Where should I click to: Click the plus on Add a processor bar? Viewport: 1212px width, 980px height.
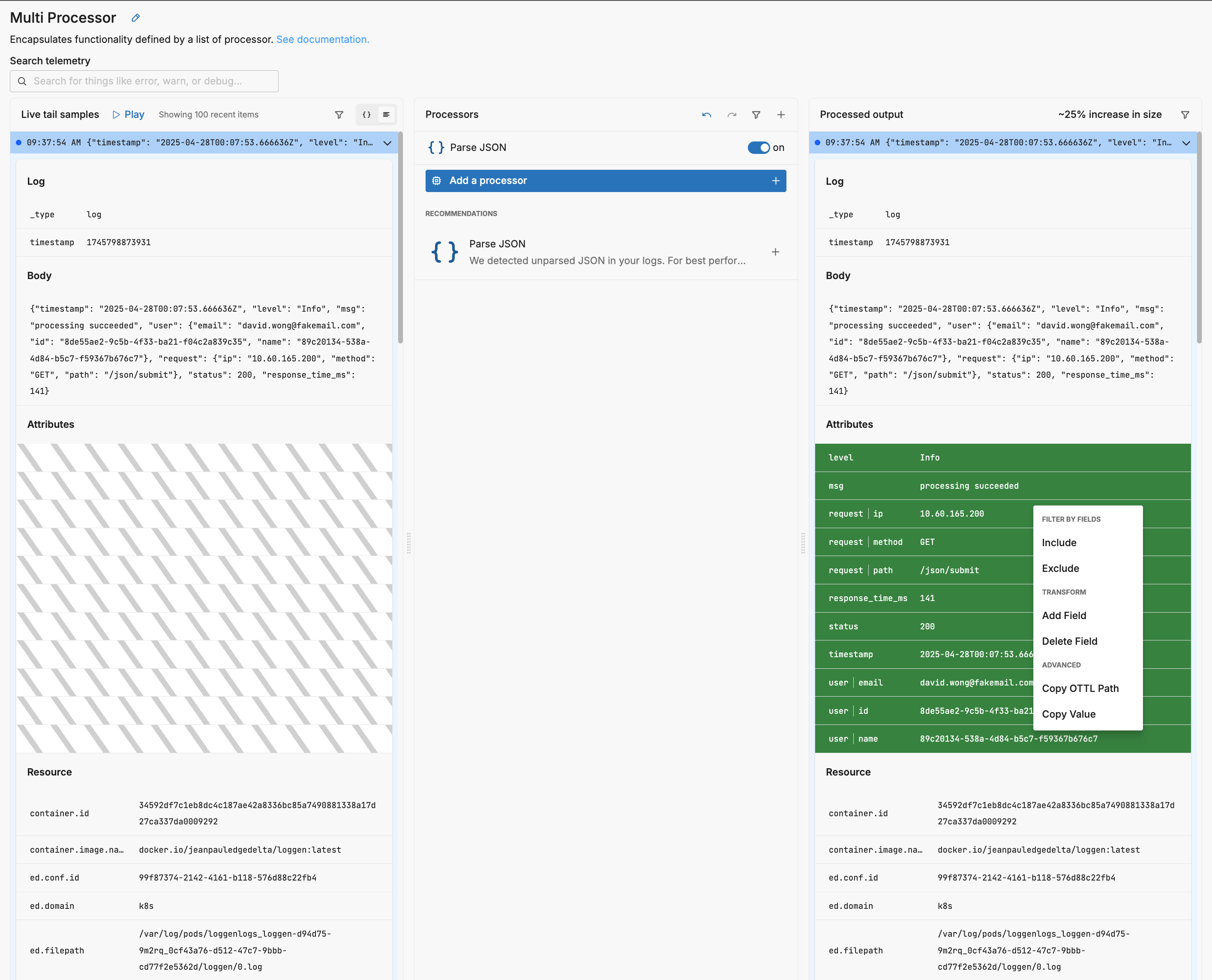click(x=776, y=180)
